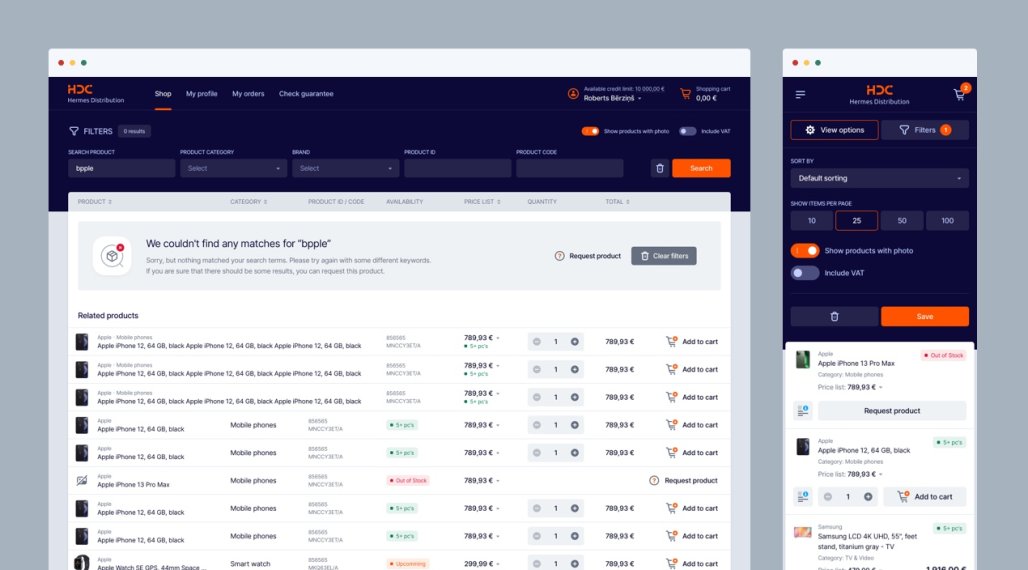
Task: Select 50 items per page
Action: click(x=902, y=221)
